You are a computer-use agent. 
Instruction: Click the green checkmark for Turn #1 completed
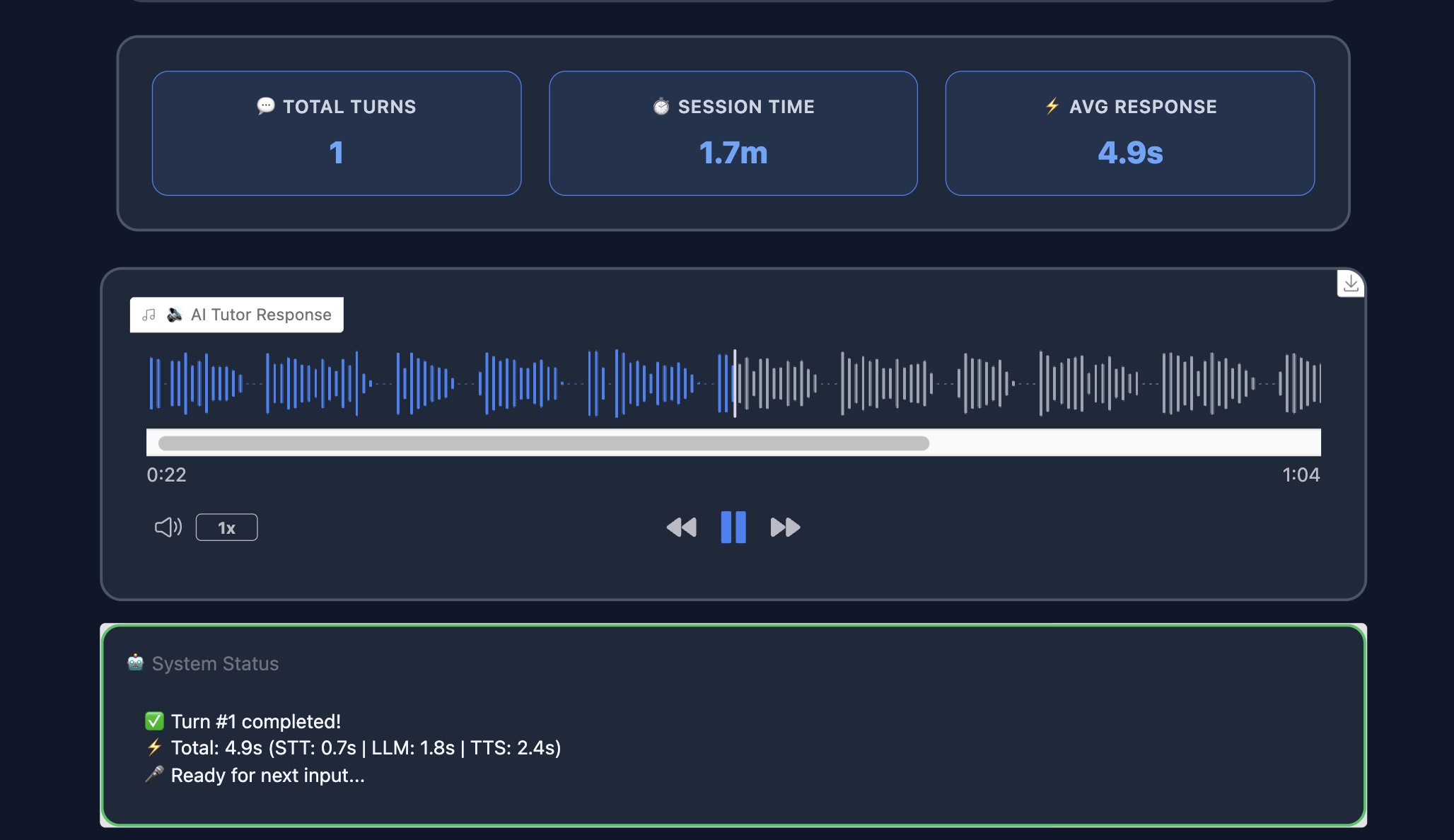[154, 721]
